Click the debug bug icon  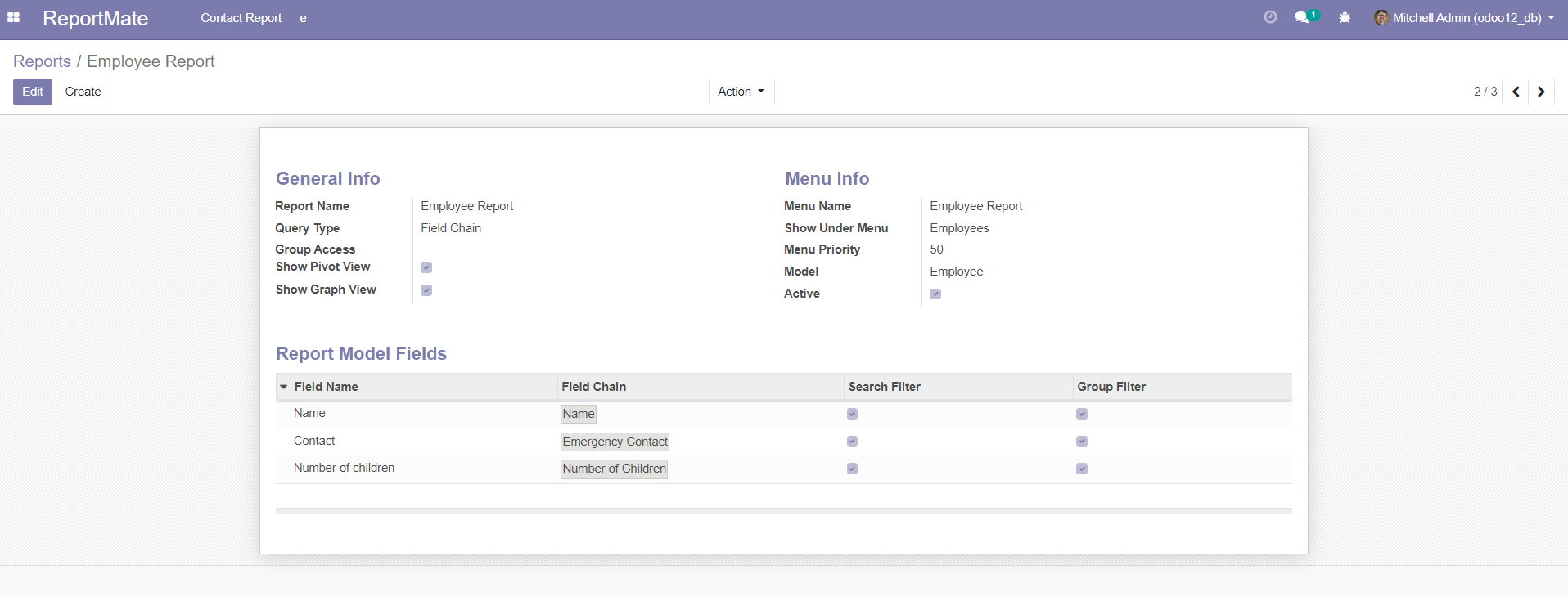[1345, 17]
